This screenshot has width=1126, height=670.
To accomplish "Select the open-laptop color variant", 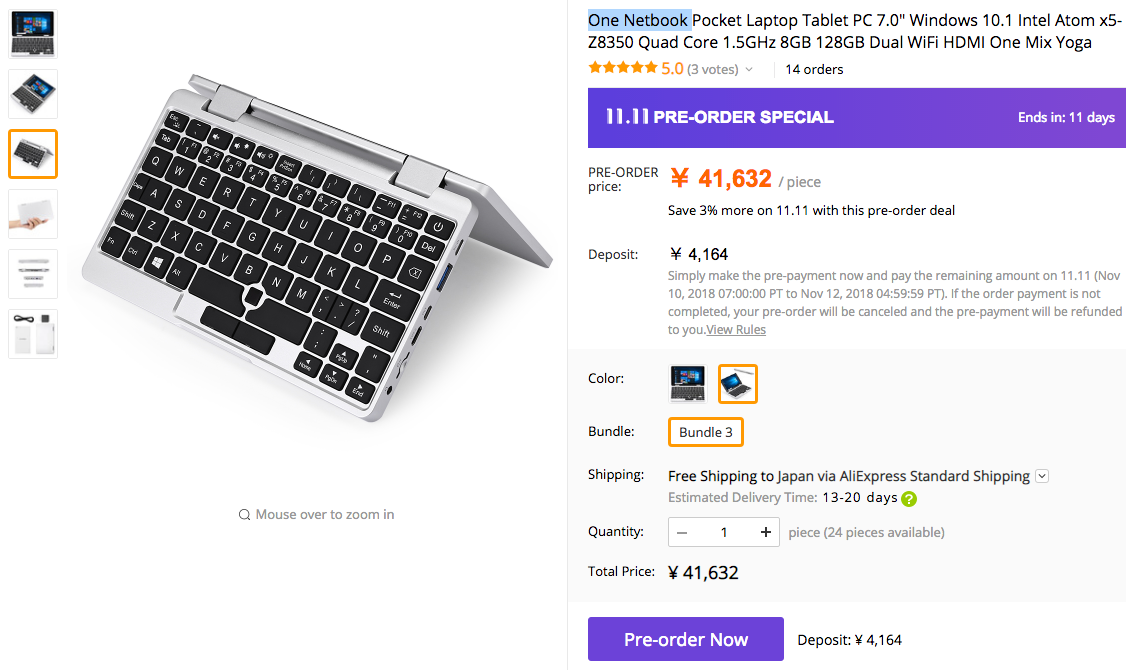I will [x=687, y=383].
